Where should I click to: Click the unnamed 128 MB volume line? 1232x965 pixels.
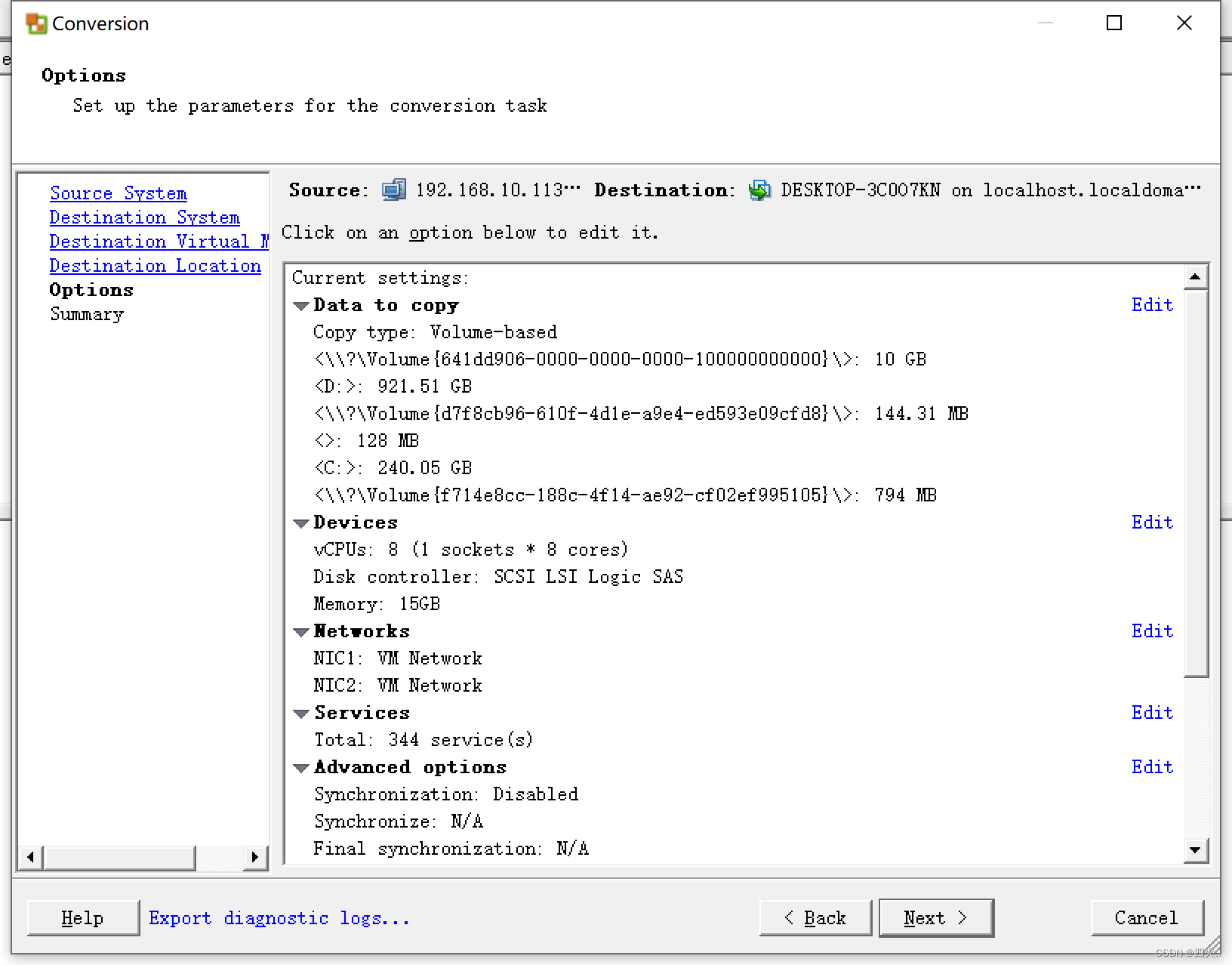pyautogui.click(x=367, y=441)
